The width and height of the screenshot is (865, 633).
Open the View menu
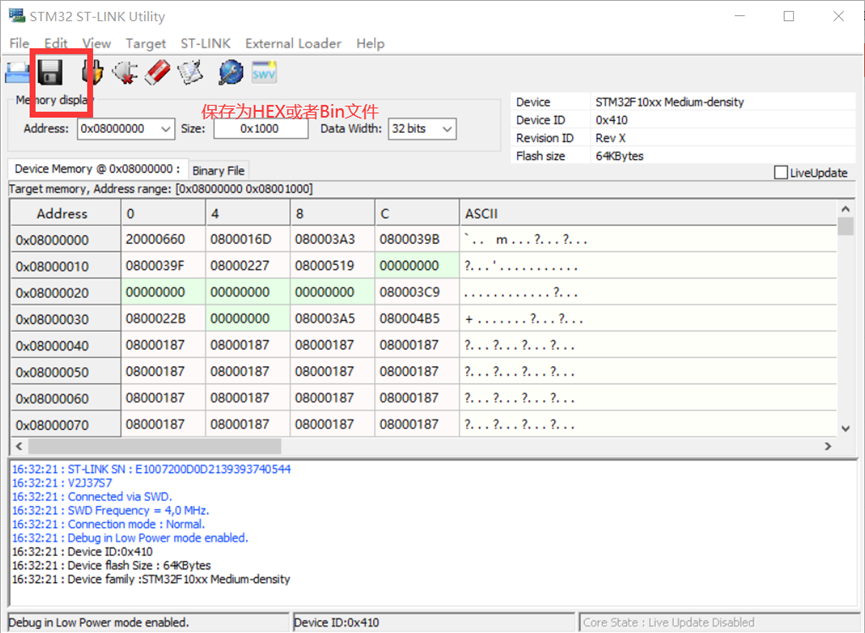tap(97, 43)
